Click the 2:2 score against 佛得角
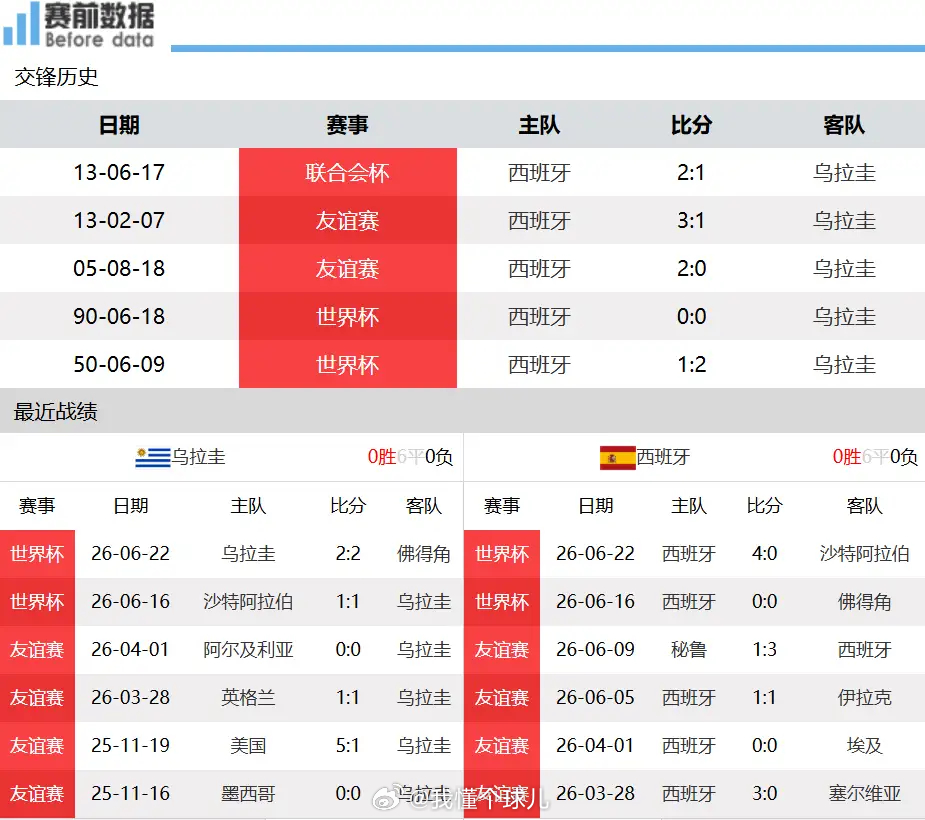The height and width of the screenshot is (820, 925). [347, 553]
